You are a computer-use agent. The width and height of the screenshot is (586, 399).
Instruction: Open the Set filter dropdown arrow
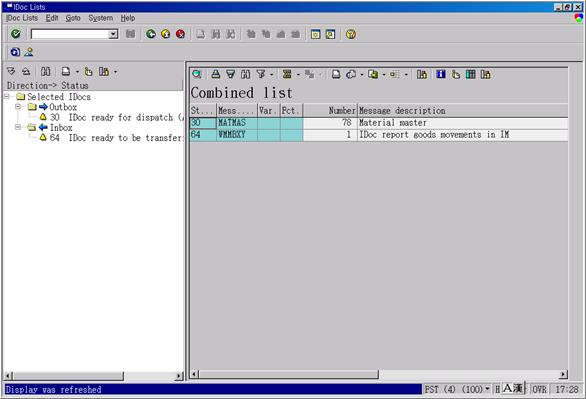pyautogui.click(x=271, y=75)
